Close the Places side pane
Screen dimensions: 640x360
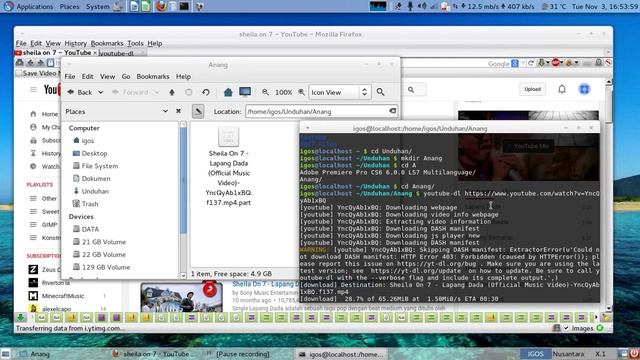[x=178, y=111]
